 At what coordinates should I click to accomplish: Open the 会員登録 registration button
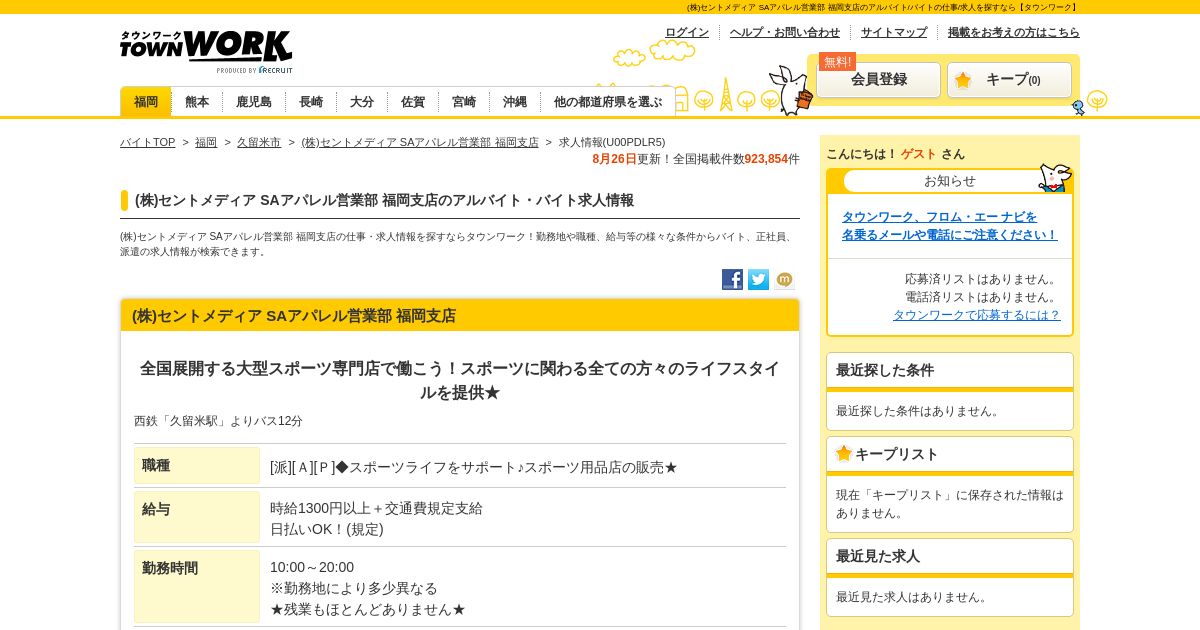(879, 80)
